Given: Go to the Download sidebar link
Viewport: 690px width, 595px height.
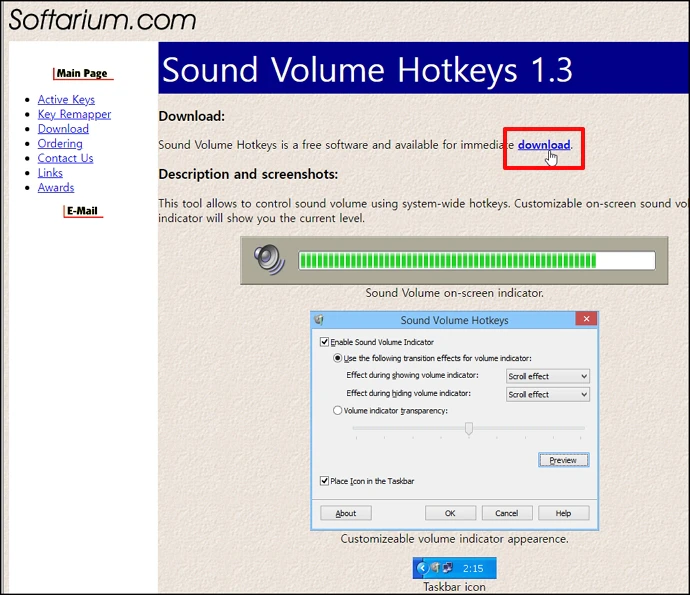Looking at the screenshot, I should point(63,129).
